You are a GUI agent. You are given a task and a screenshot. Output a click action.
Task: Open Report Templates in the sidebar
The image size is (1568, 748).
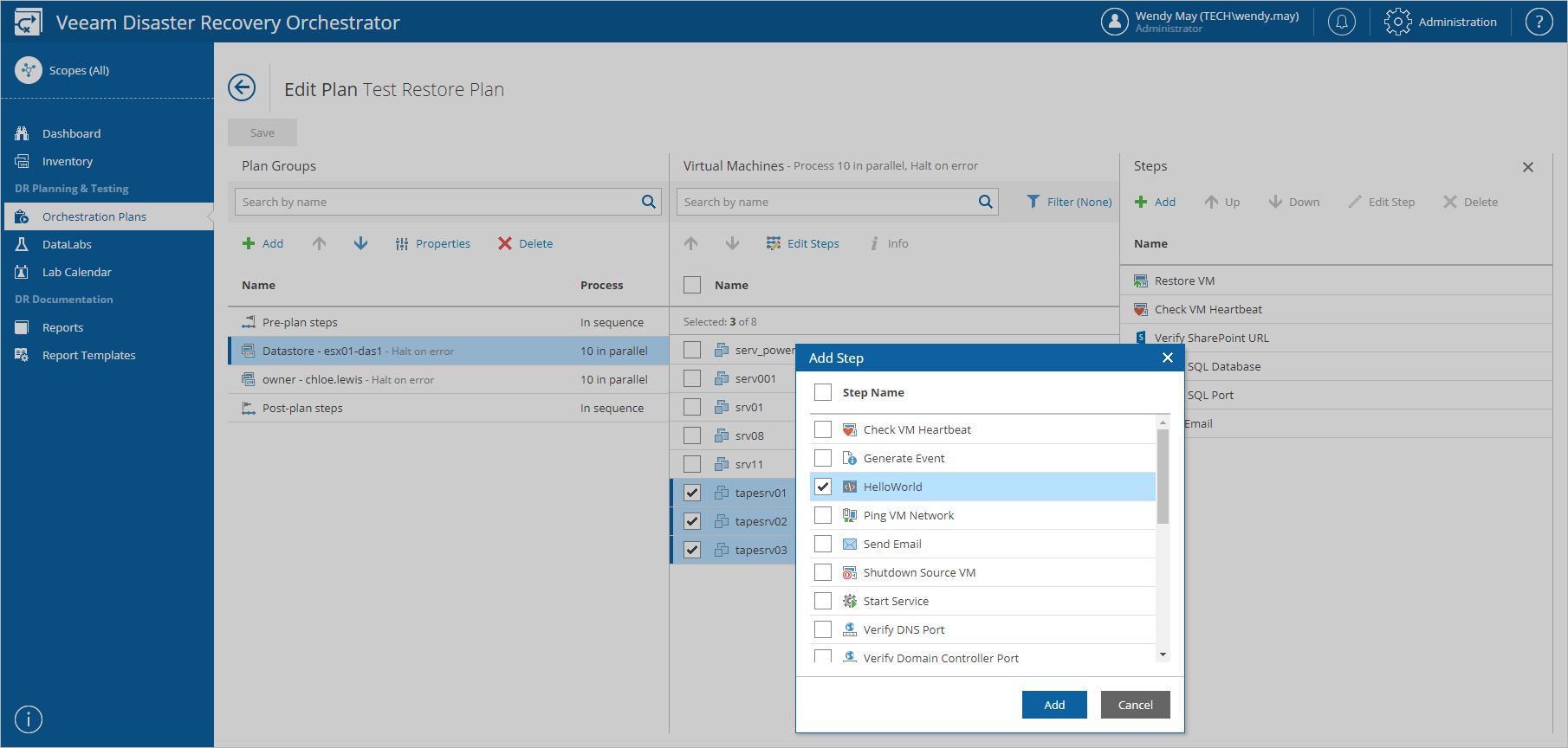88,355
